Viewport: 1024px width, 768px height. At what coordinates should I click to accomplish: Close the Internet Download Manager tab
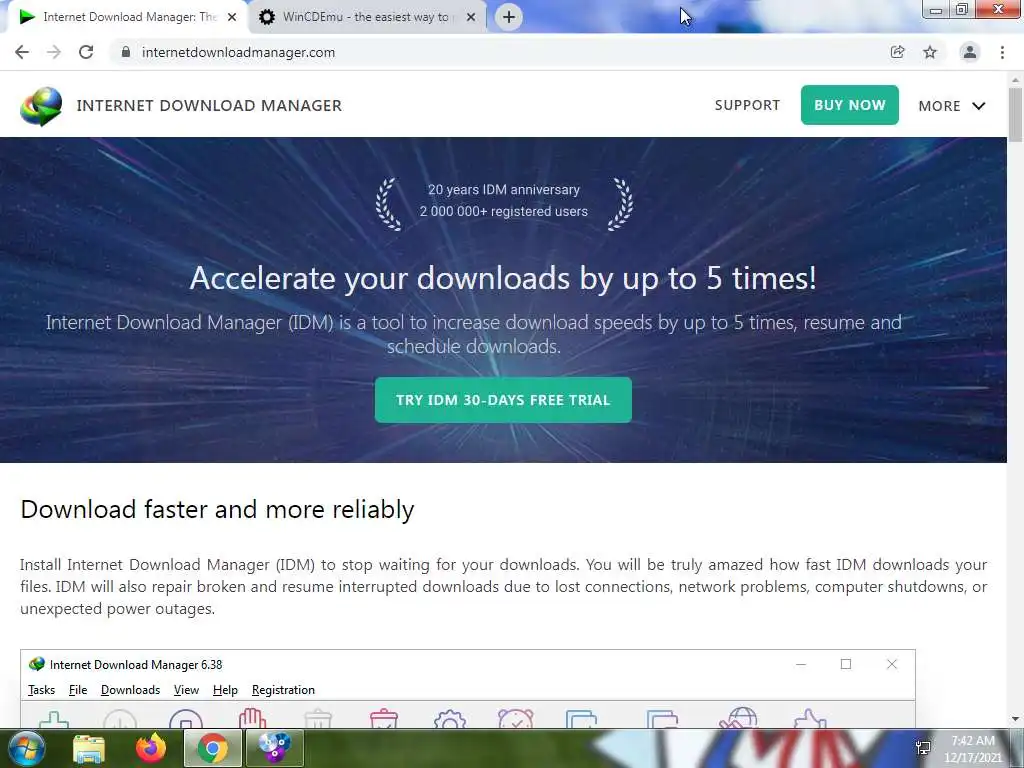coord(232,17)
